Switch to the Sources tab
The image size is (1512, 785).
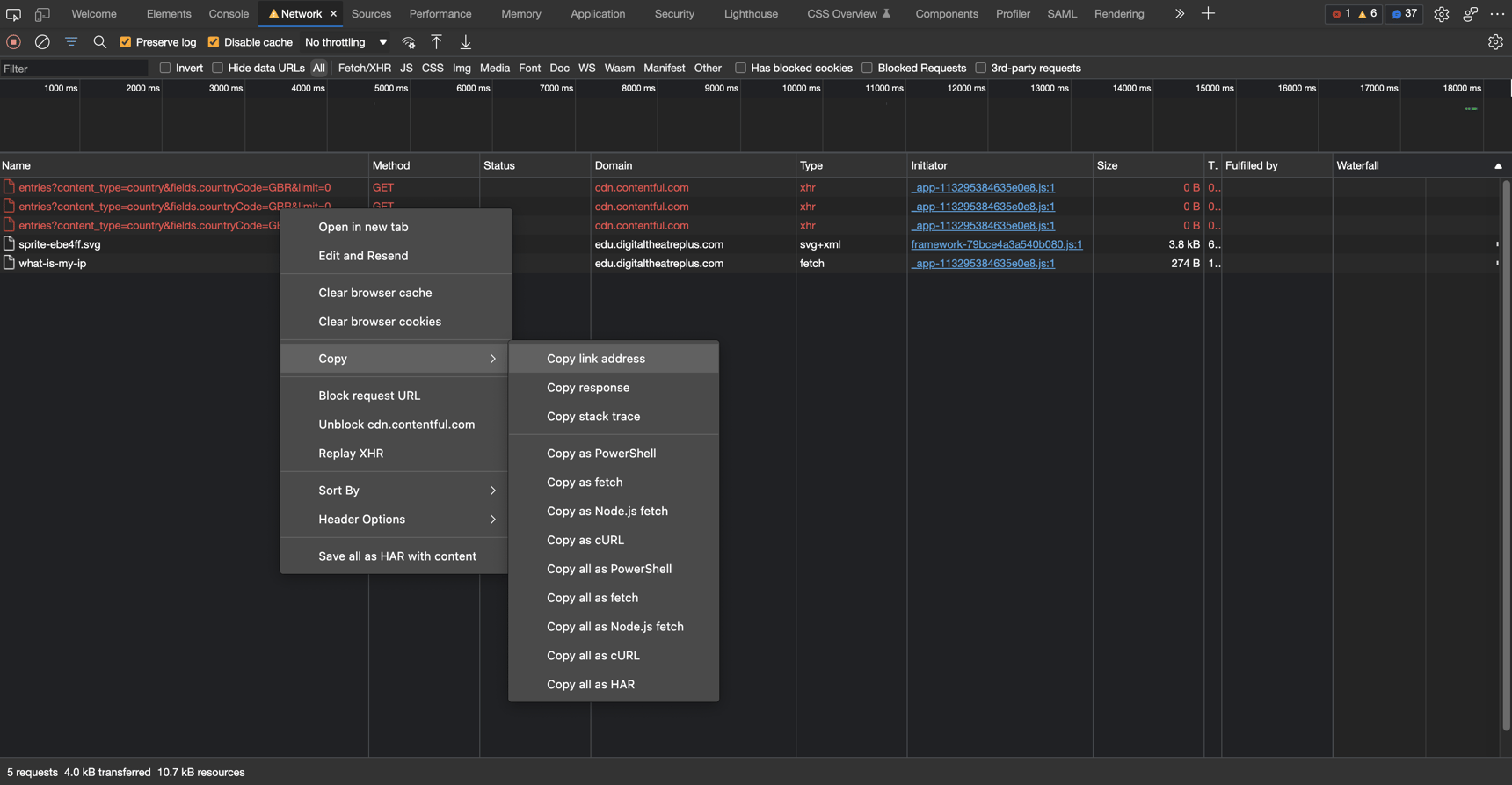(371, 14)
